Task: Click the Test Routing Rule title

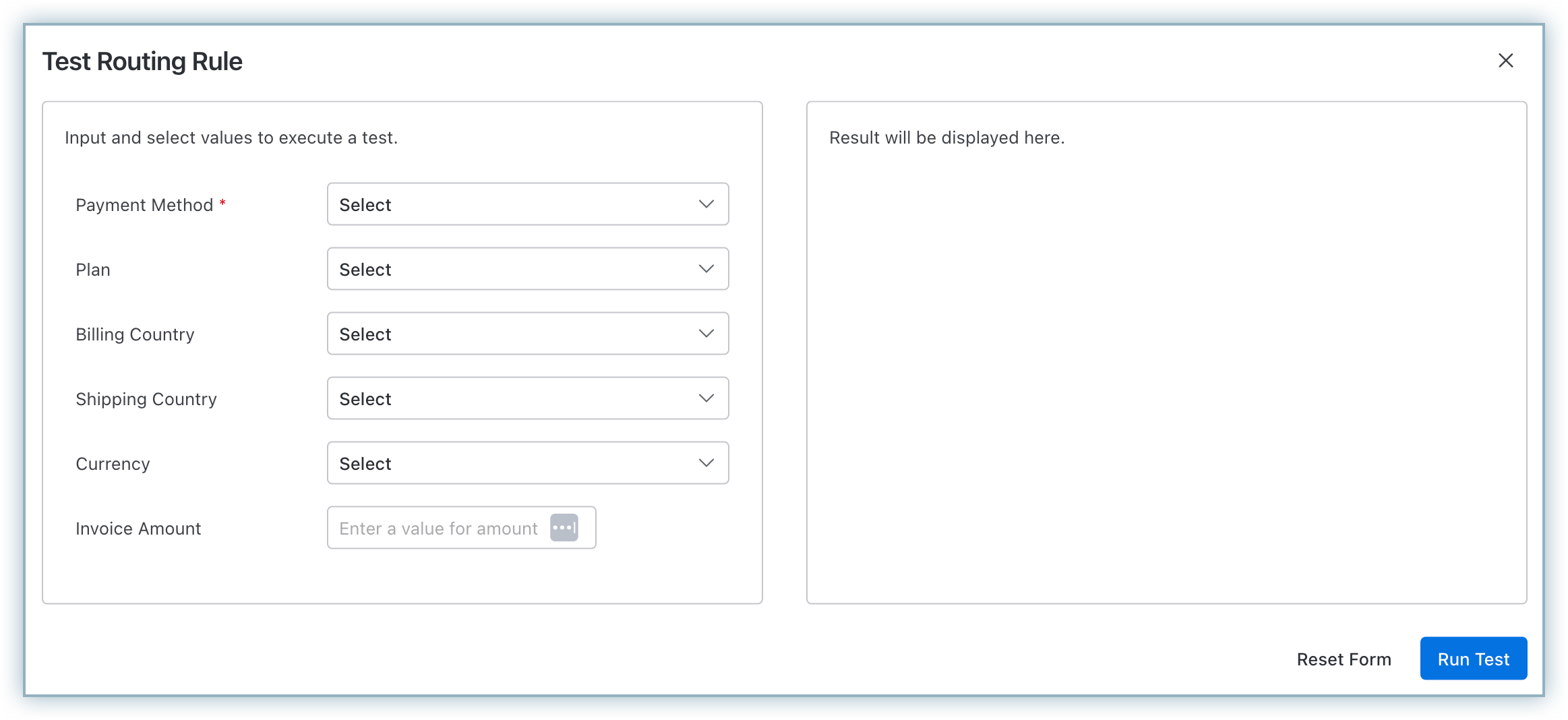Action: pos(142,61)
